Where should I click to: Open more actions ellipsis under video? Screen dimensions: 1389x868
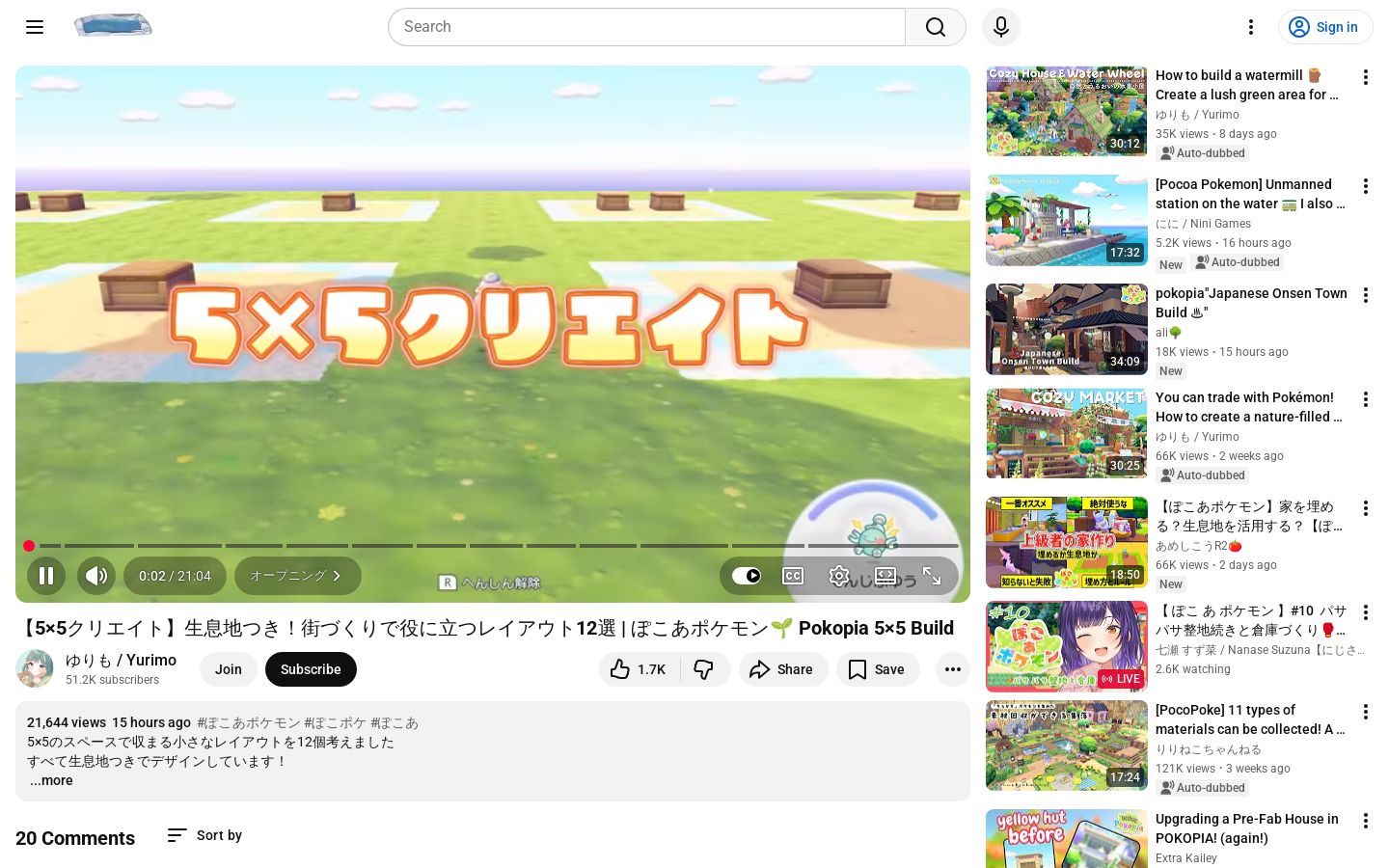pyautogui.click(x=953, y=669)
